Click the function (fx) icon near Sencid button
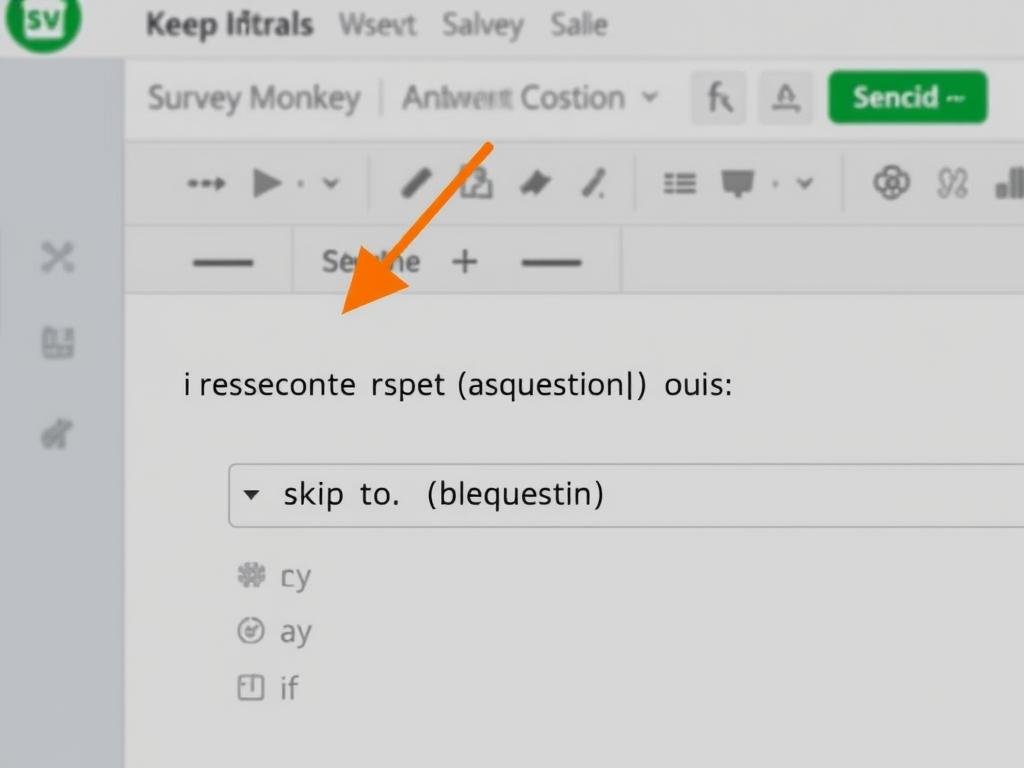 (x=719, y=97)
